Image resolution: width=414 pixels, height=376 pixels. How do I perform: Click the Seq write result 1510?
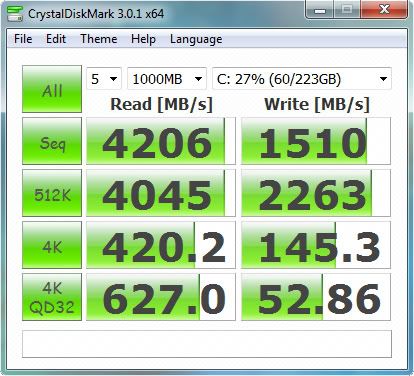316,141
